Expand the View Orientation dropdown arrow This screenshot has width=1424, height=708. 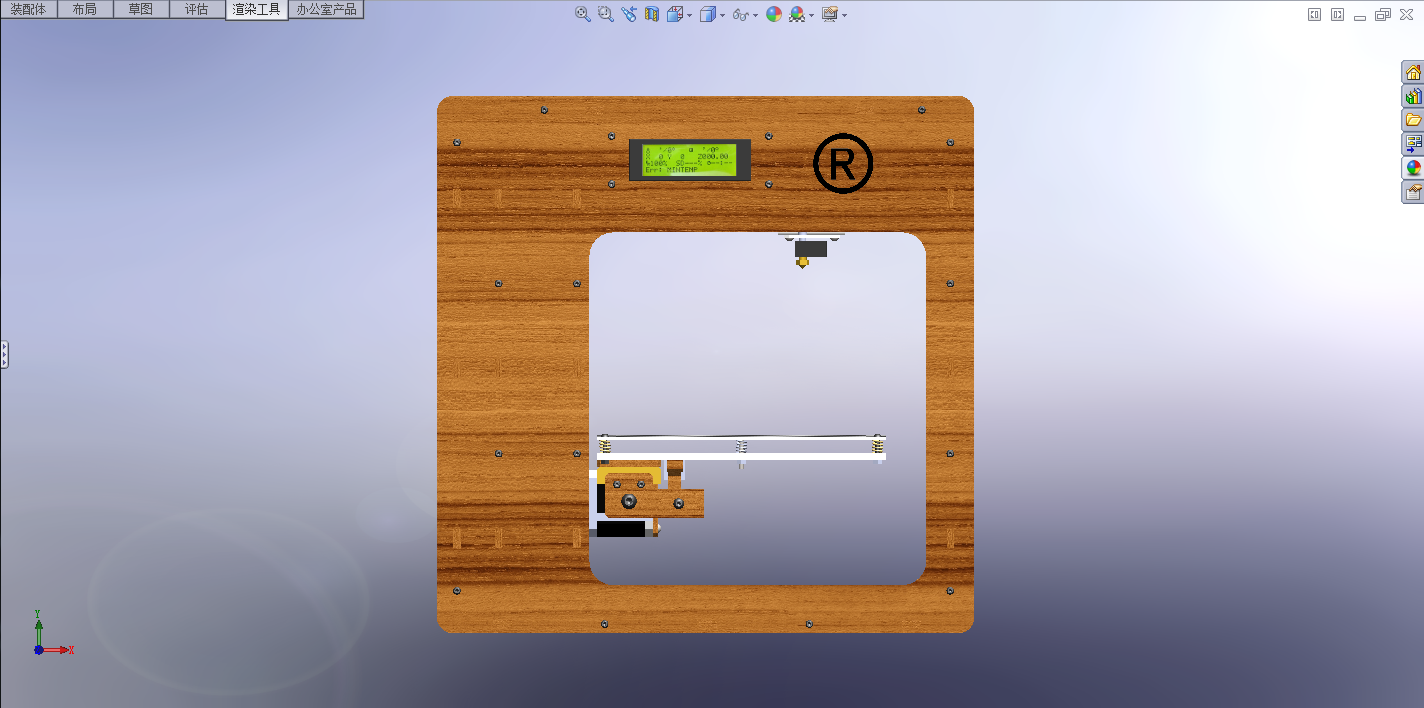[690, 15]
